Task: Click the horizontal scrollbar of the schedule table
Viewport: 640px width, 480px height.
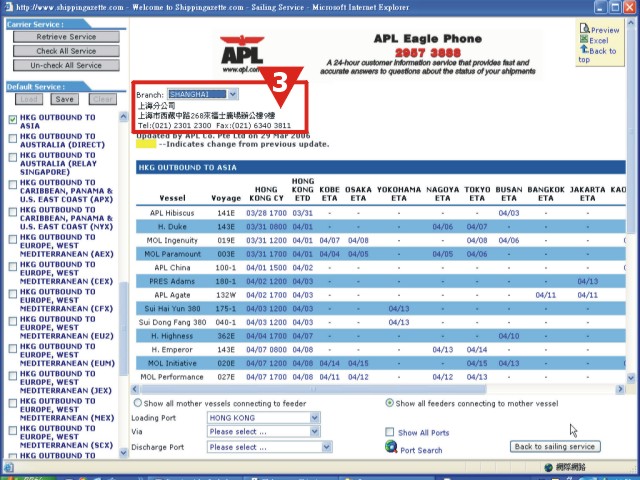Action: point(313,389)
